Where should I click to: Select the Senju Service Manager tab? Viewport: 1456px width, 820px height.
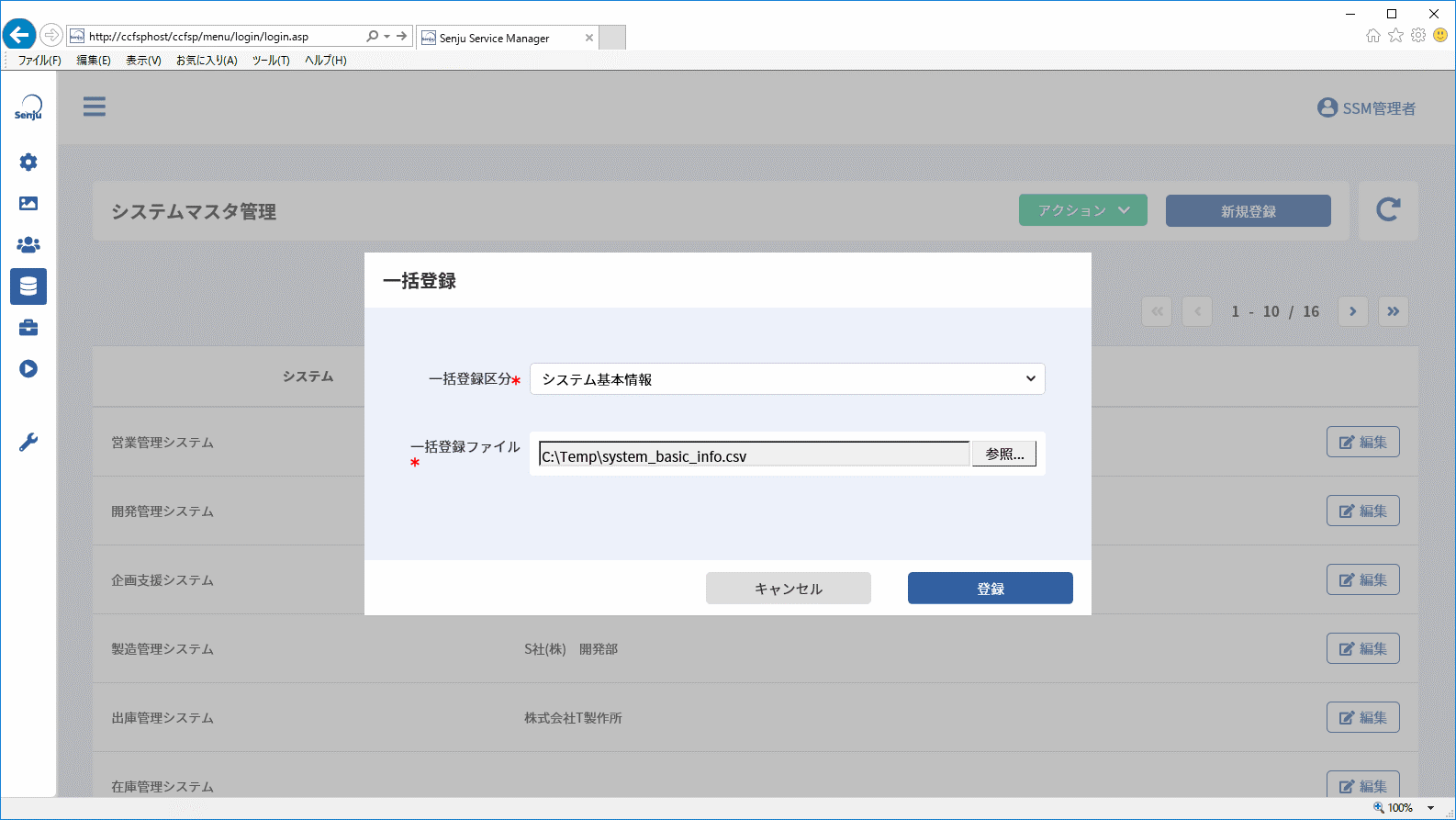[x=507, y=38]
